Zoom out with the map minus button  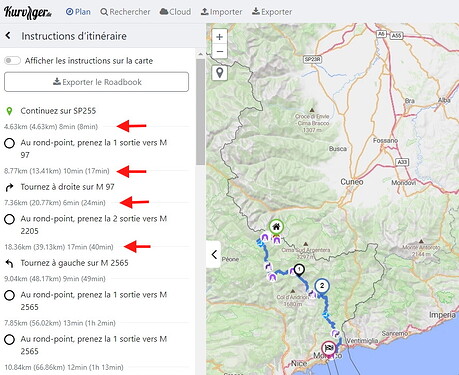(219, 52)
